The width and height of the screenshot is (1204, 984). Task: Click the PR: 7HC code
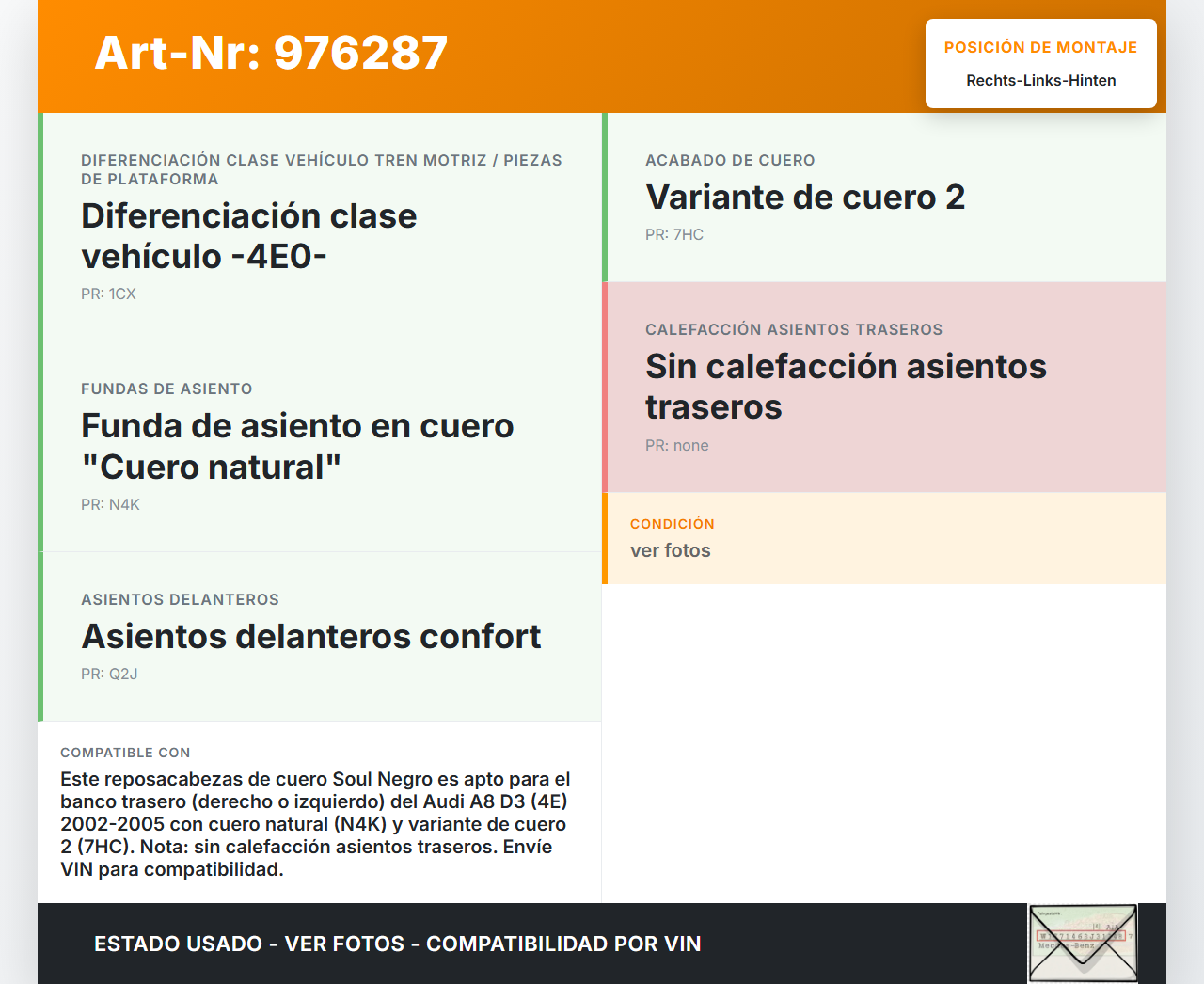pyautogui.click(x=674, y=235)
